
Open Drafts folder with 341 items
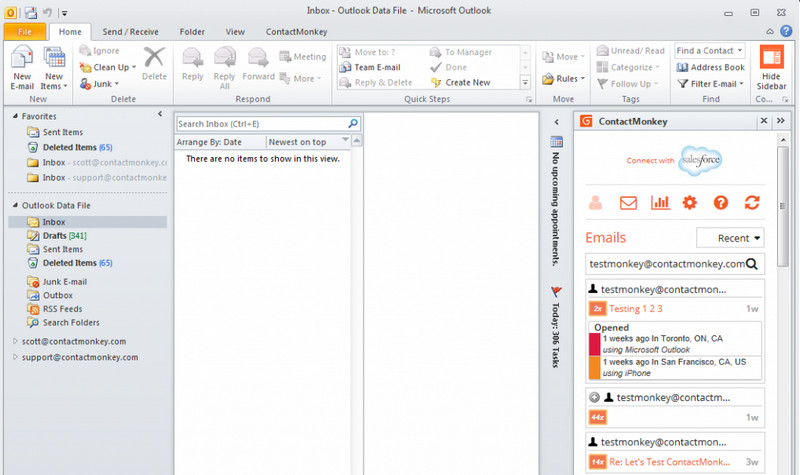(x=57, y=236)
